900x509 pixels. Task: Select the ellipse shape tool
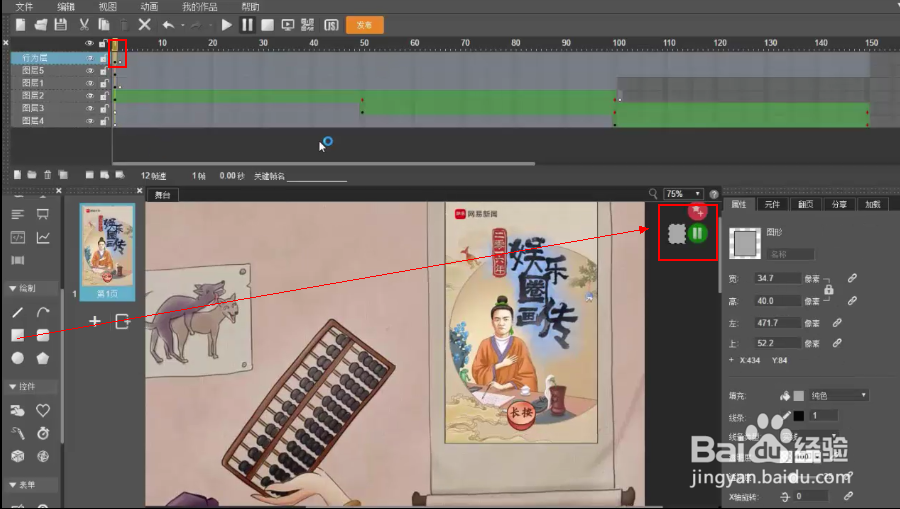18,358
